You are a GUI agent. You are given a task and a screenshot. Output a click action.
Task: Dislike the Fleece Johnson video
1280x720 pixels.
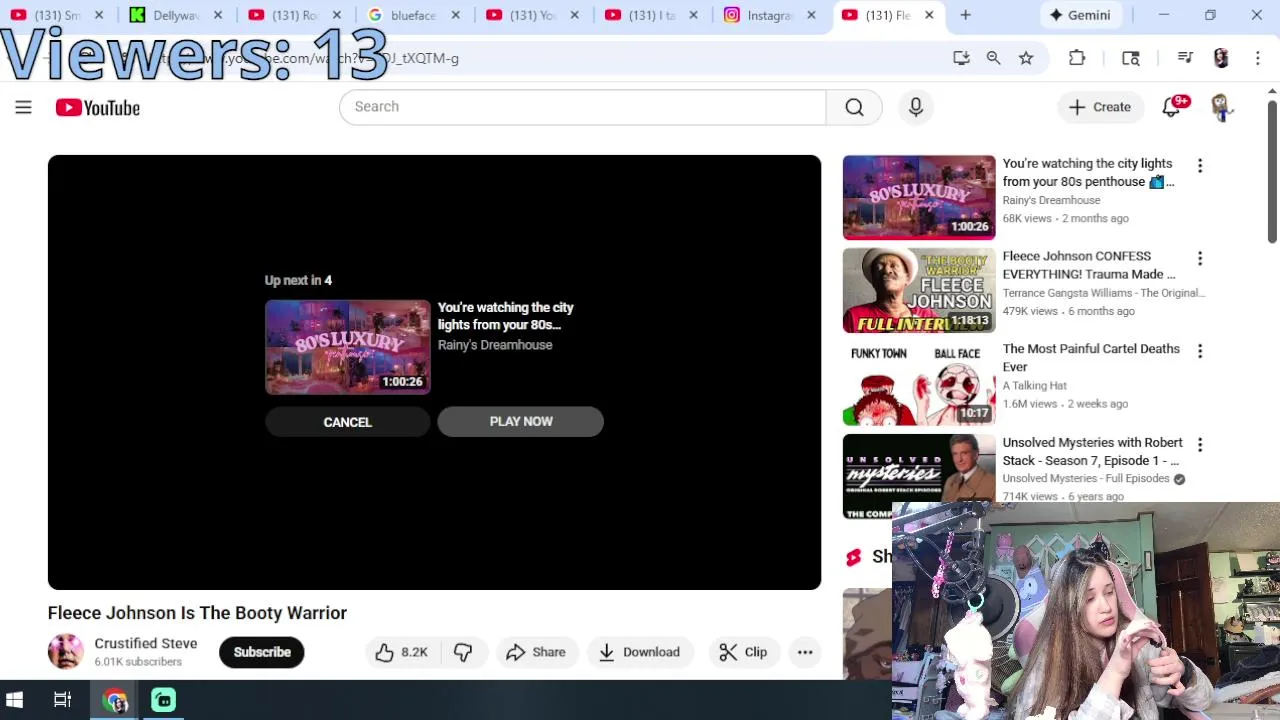point(463,652)
